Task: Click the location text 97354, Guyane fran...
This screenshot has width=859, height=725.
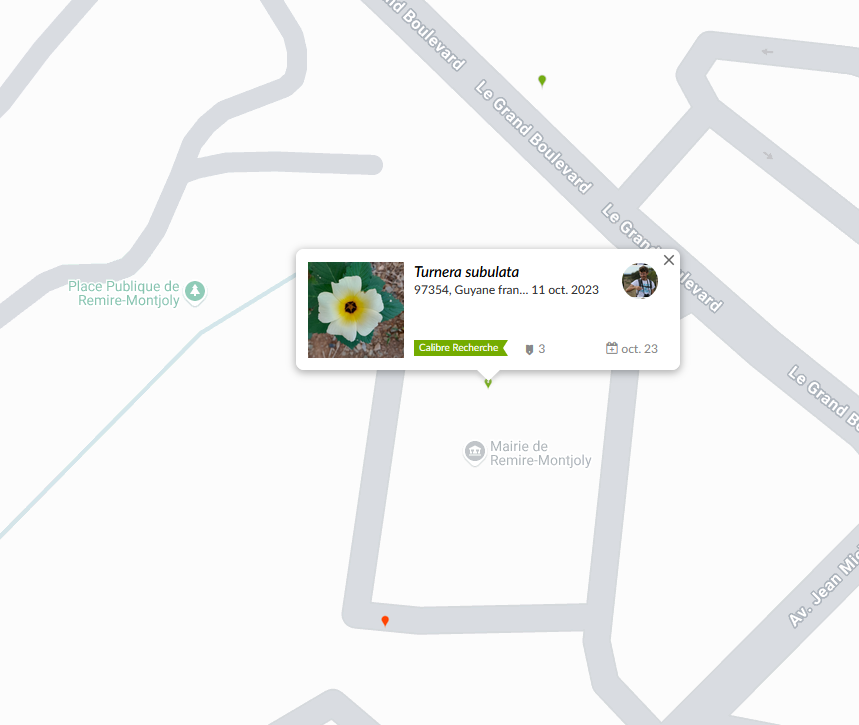Action: coord(471,290)
